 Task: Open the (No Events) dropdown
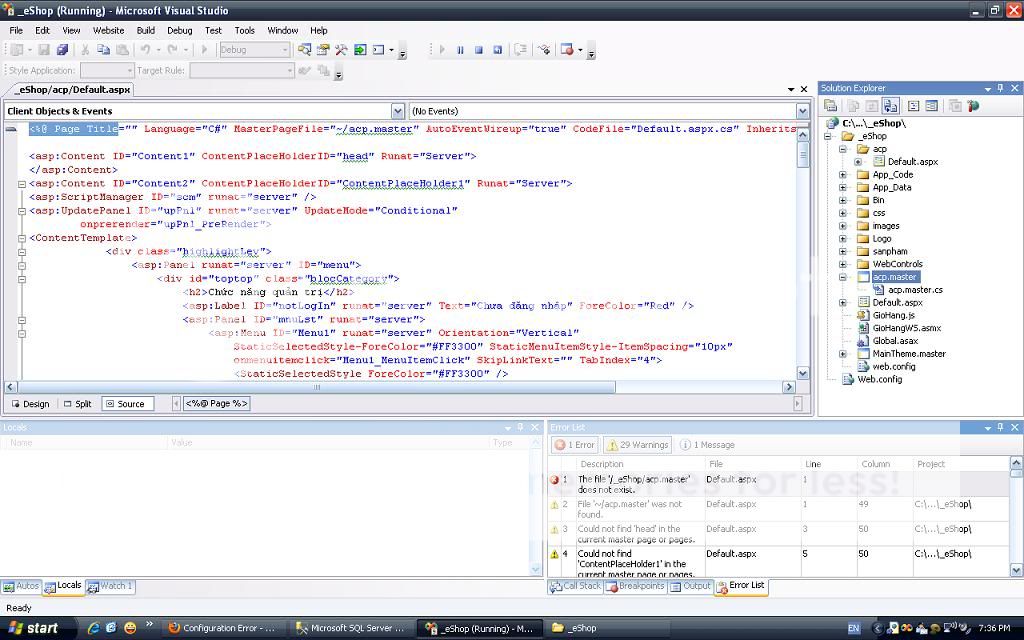coord(803,111)
